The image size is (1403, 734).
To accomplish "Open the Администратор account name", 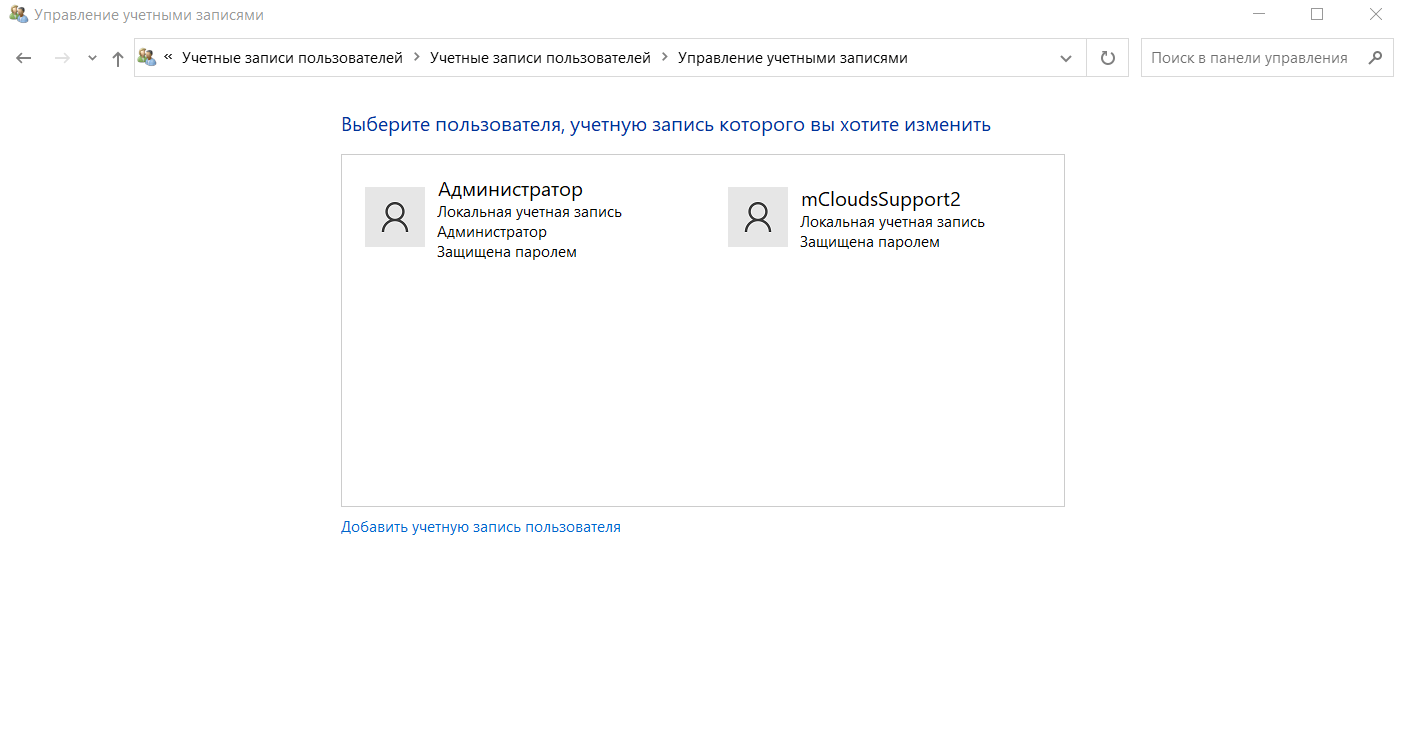I will pos(510,189).
